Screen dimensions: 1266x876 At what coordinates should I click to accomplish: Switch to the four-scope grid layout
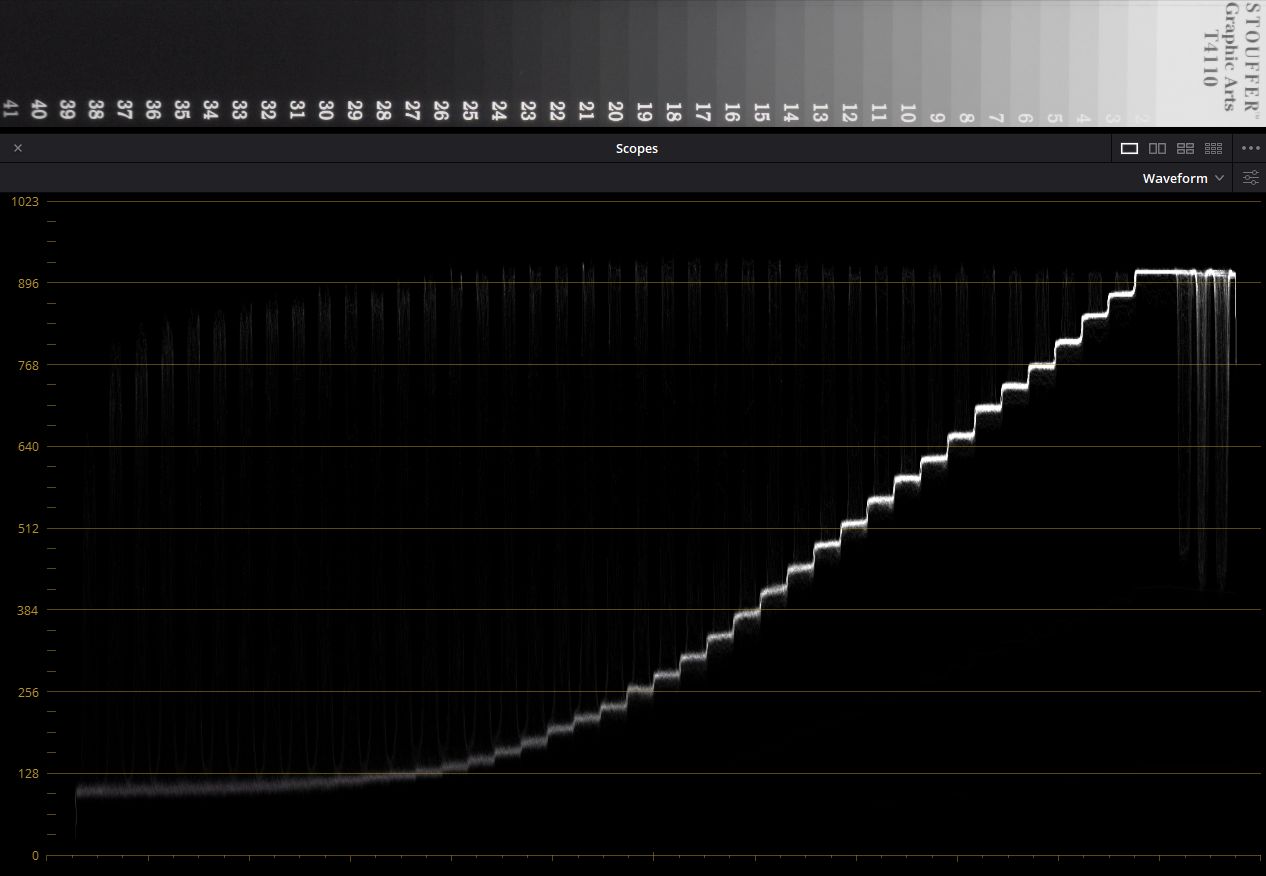(x=1186, y=148)
